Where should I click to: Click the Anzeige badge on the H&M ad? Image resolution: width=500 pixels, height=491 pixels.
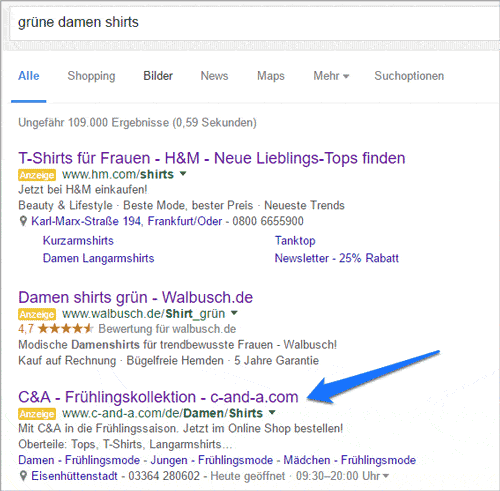(37, 175)
